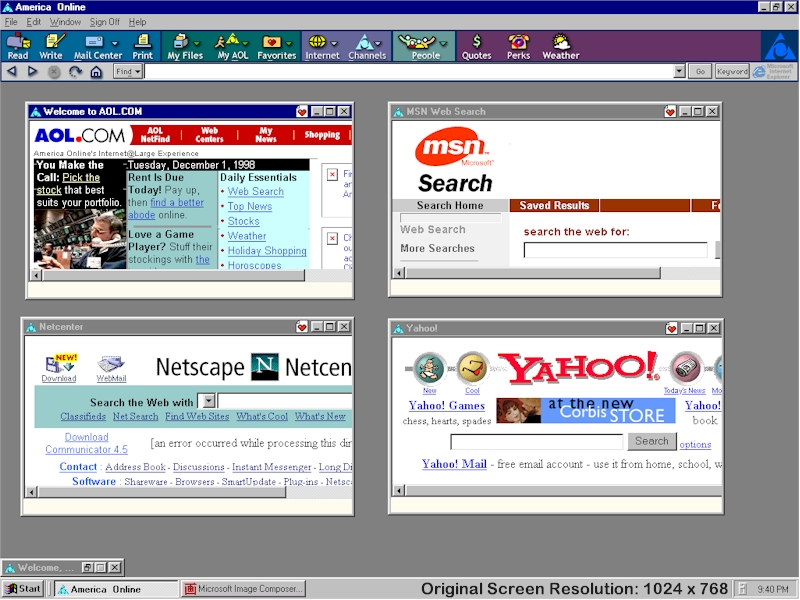Image resolution: width=800 pixels, height=600 pixels.
Task: Reload the page with the Reload icon
Action: tap(76, 72)
